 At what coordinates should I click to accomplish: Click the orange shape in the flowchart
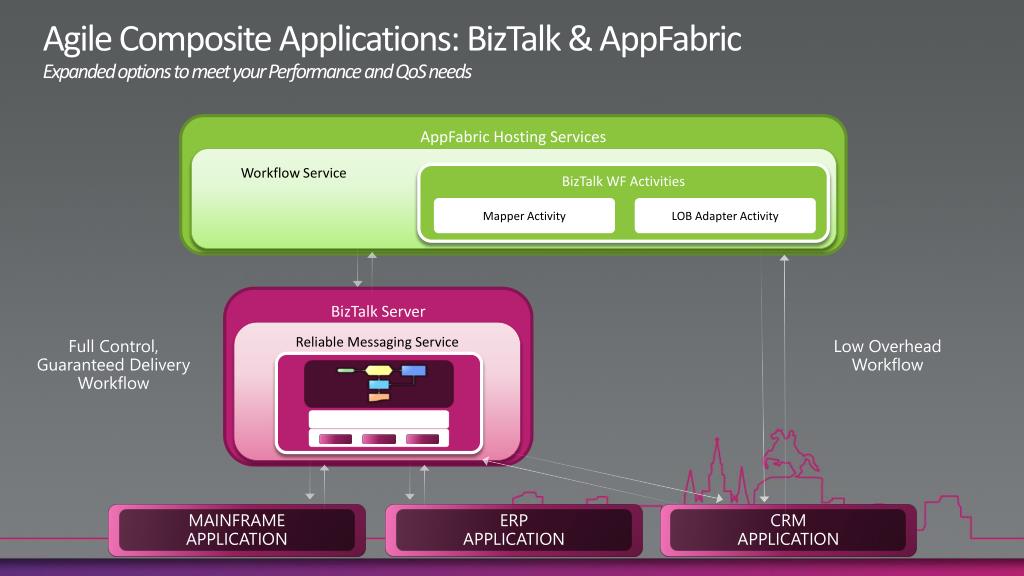point(379,397)
